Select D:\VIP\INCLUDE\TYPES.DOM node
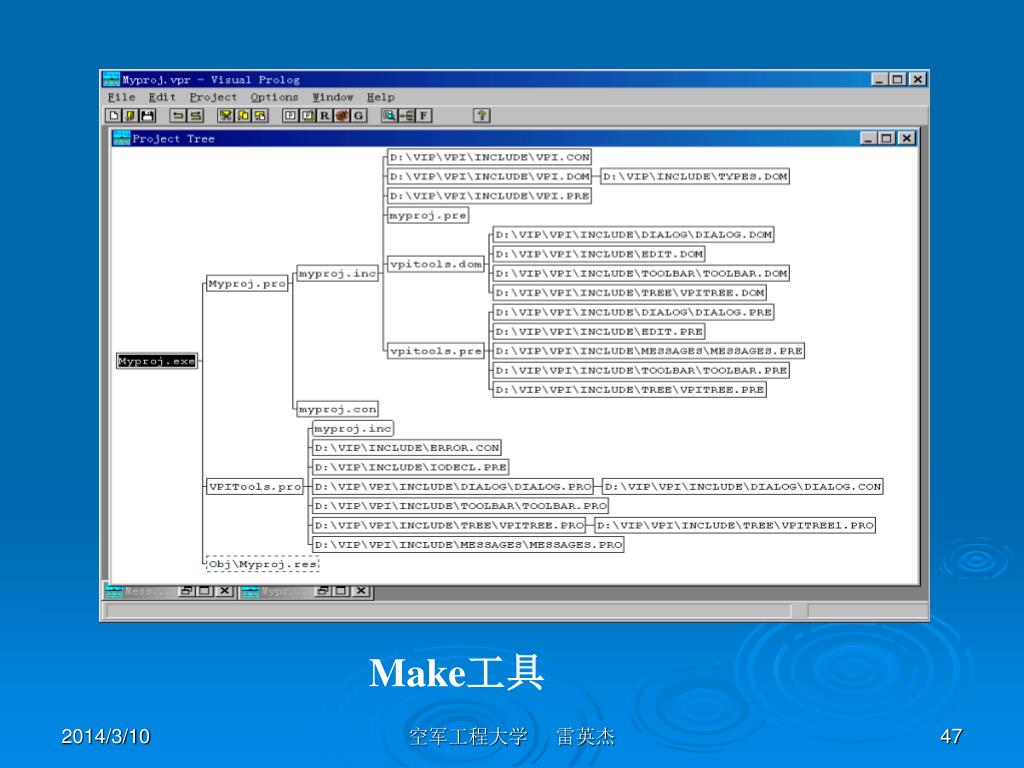The height and width of the screenshot is (768, 1024). pos(695,176)
